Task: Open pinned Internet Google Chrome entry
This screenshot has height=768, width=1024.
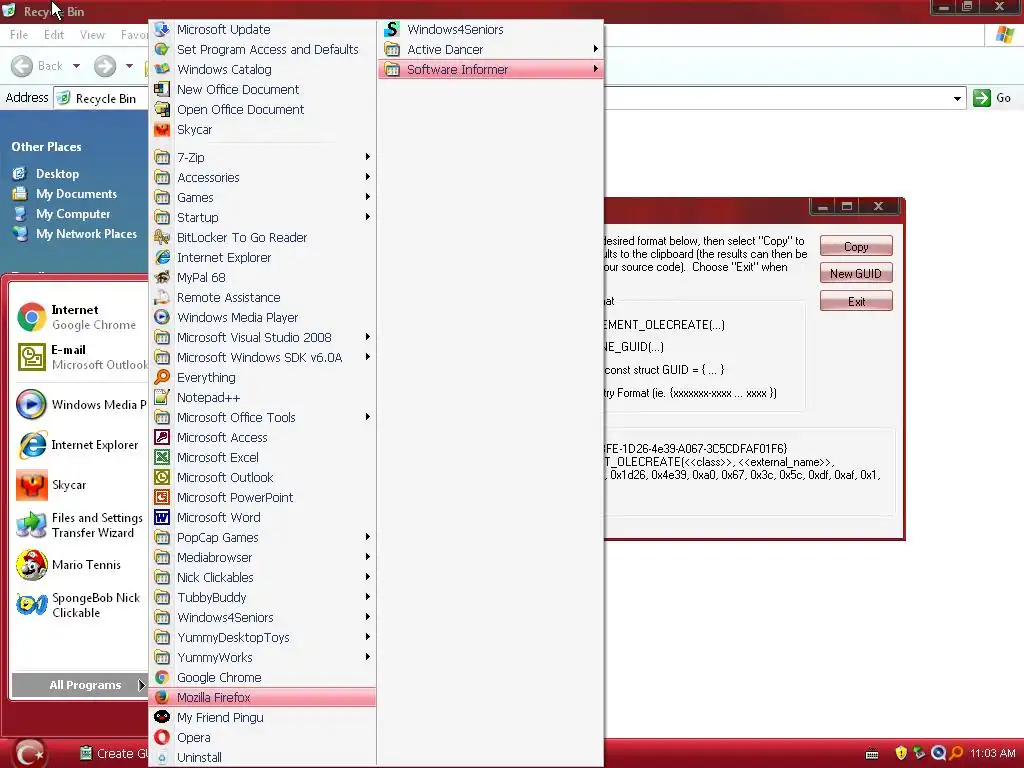Action: coord(80,317)
